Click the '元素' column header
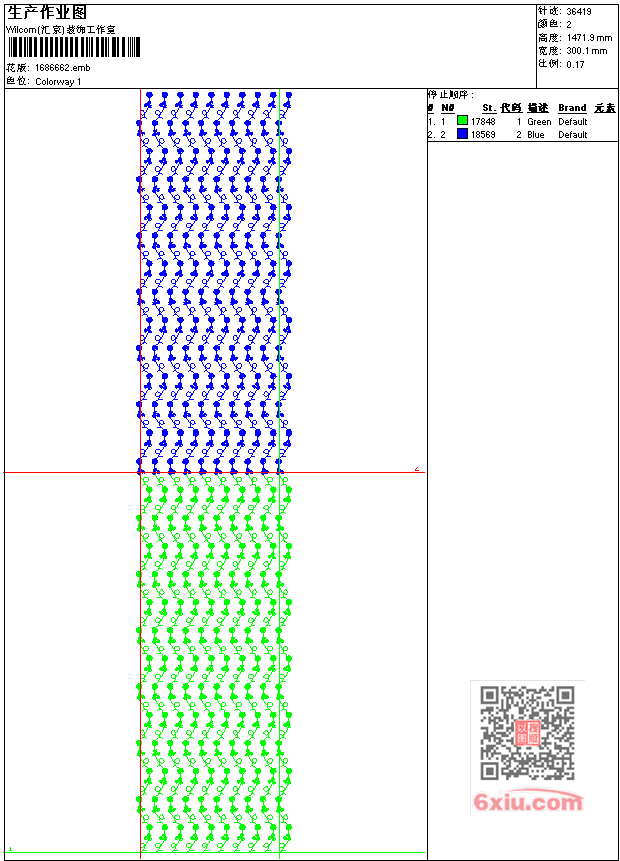Viewport: 620px width, 861px height. (x=605, y=108)
